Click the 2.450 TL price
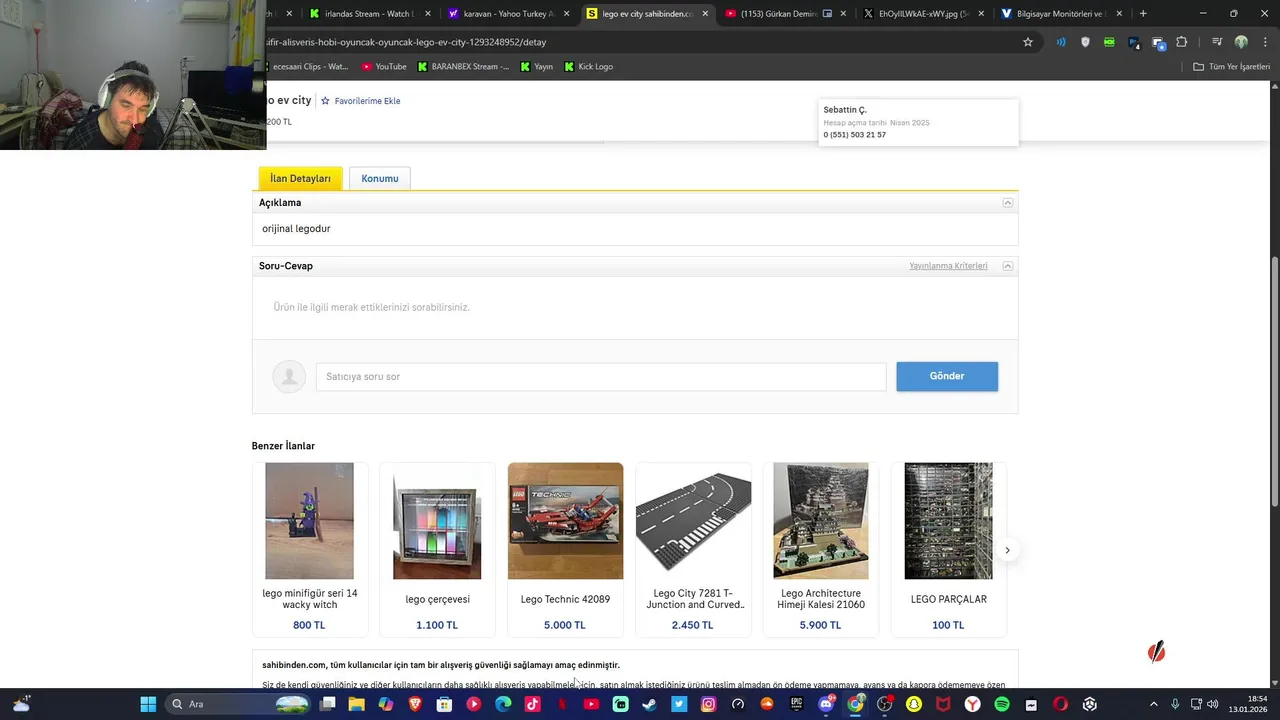 (x=693, y=625)
